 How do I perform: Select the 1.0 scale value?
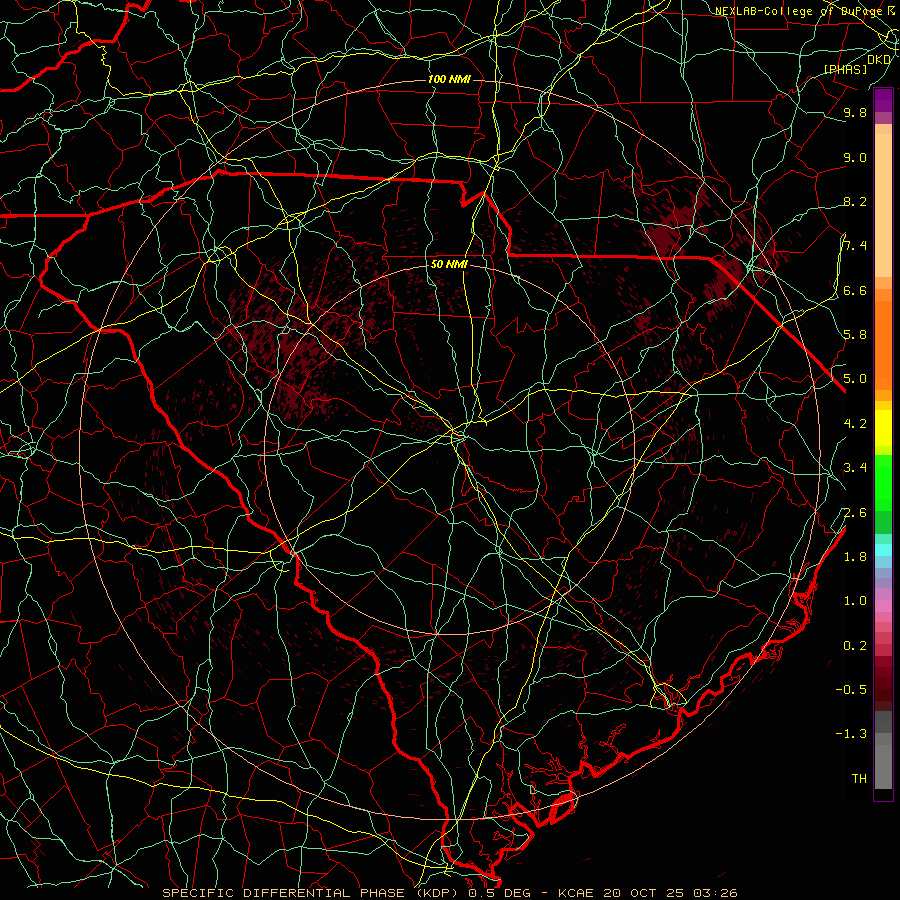855,601
